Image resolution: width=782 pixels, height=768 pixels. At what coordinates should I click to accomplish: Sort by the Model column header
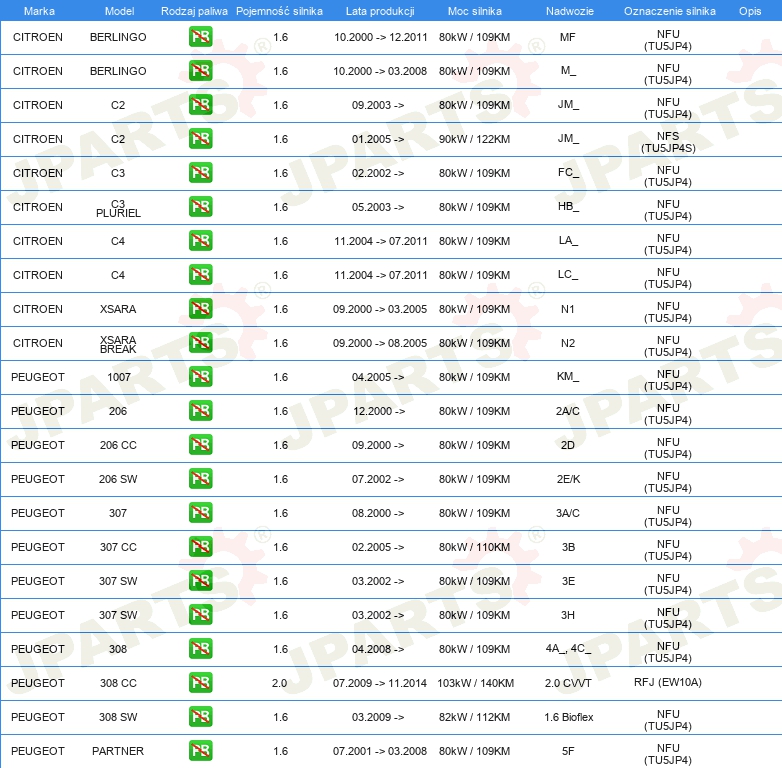[119, 11]
